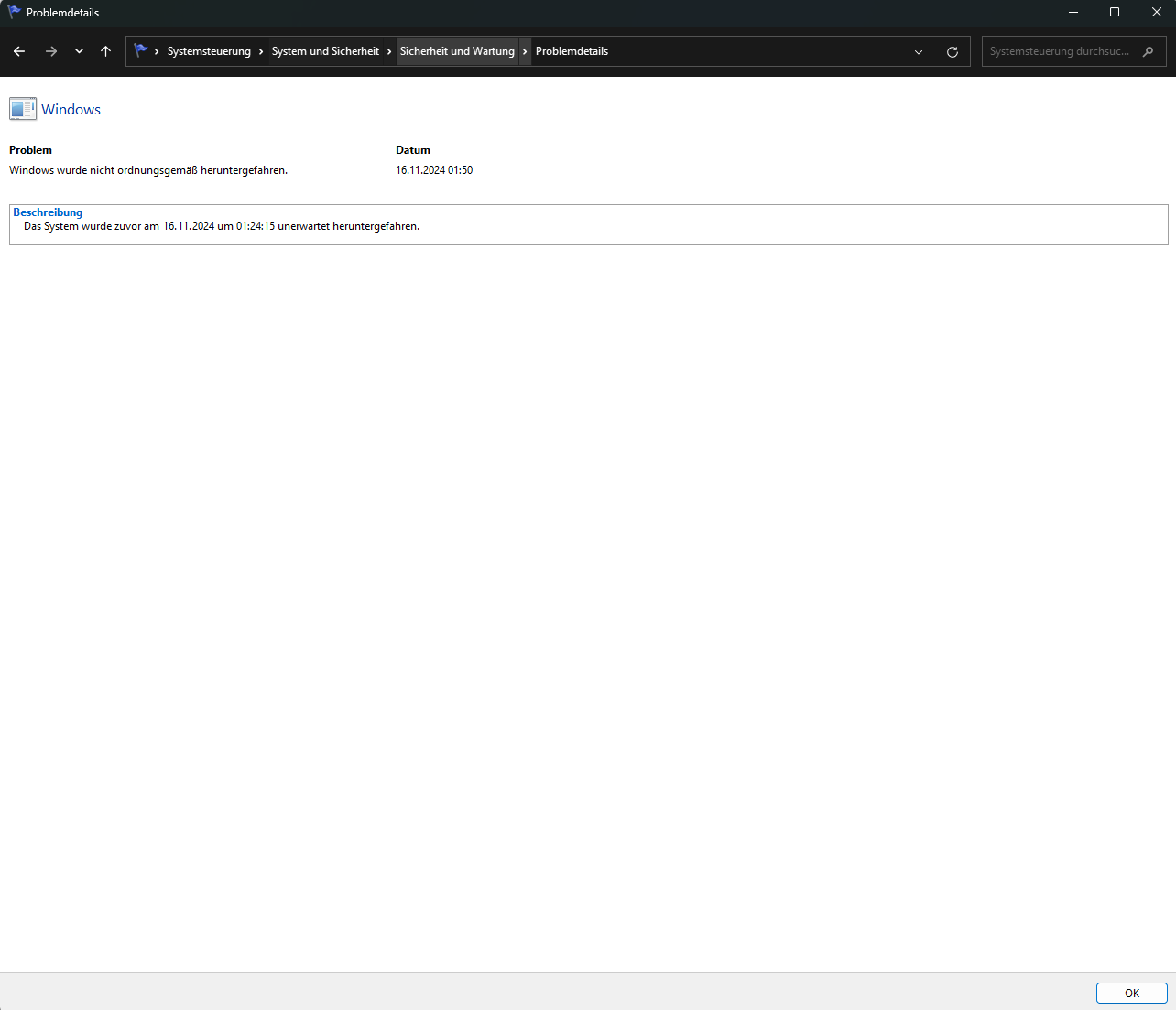
Task: Open the System und Sicherheit breadcrumb
Action: point(325,51)
